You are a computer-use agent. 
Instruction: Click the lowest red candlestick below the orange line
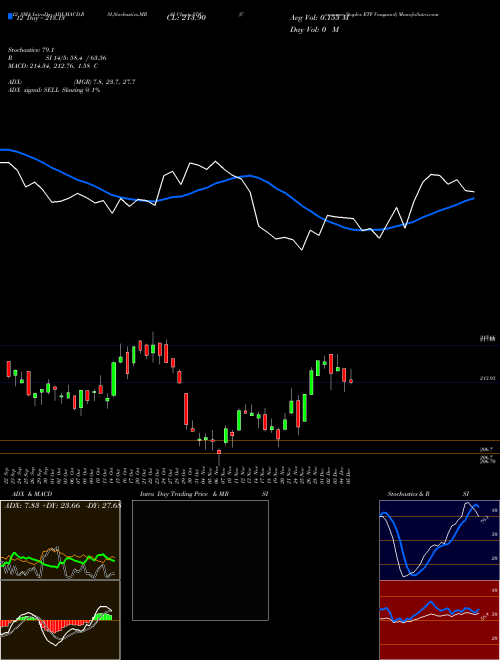[219, 452]
